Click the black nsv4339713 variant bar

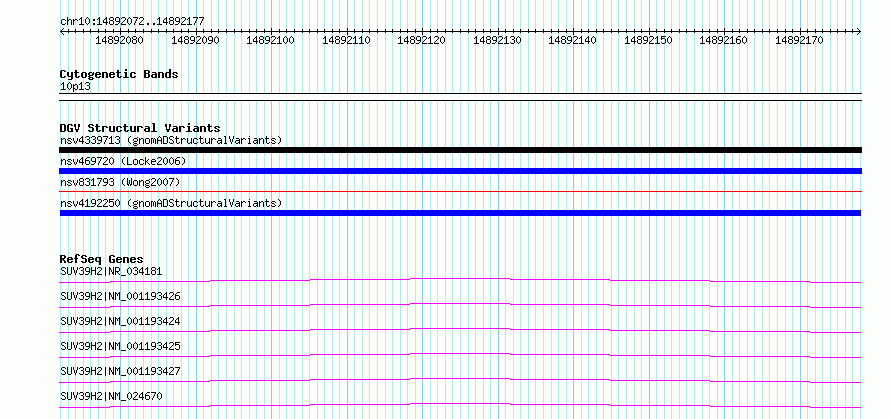[x=460, y=150]
